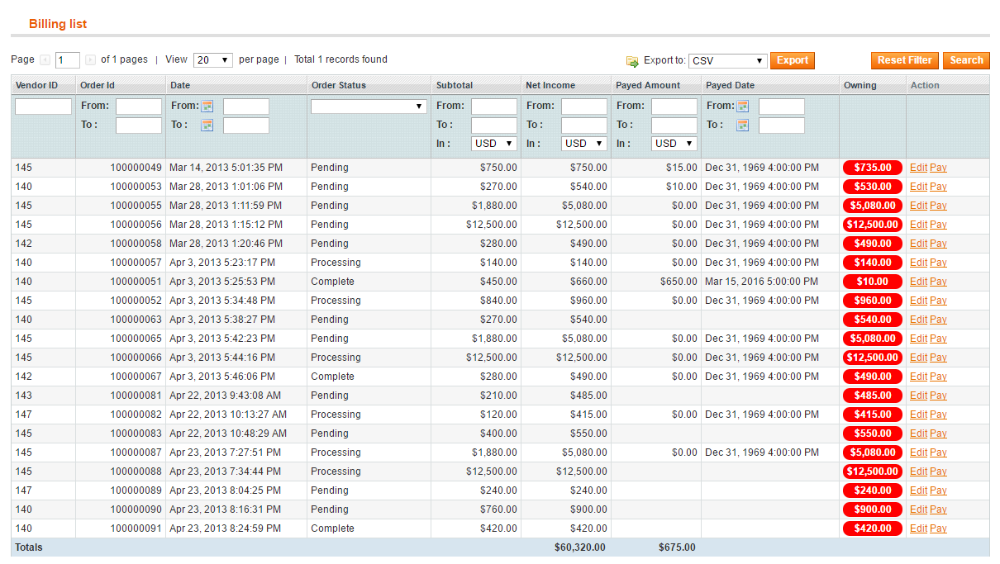Image resolution: width=1000 pixels, height=564 pixels.
Task: Open the Date To calendar picker
Action: 207,126
